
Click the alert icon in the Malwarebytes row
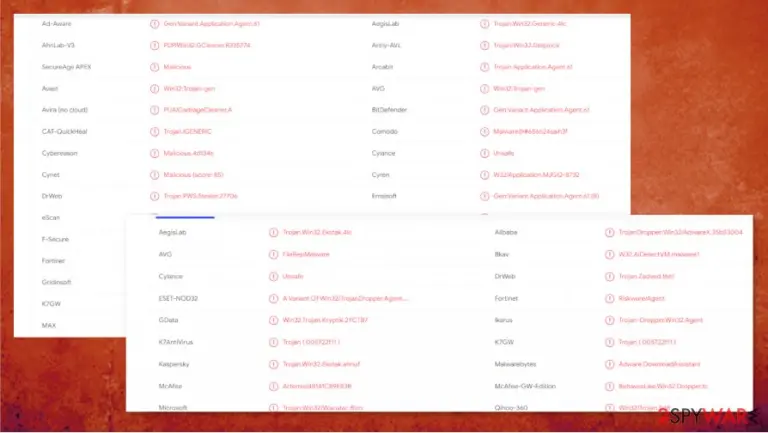pos(609,364)
